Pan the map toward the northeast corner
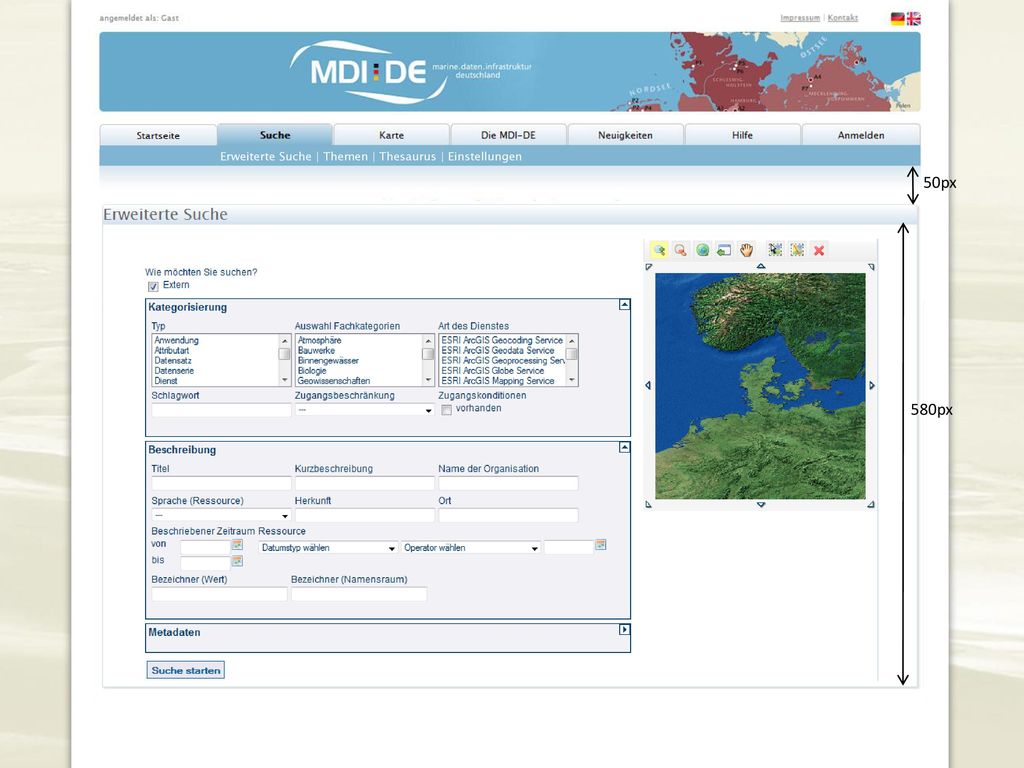Image resolution: width=1024 pixels, height=768 pixels. click(871, 266)
